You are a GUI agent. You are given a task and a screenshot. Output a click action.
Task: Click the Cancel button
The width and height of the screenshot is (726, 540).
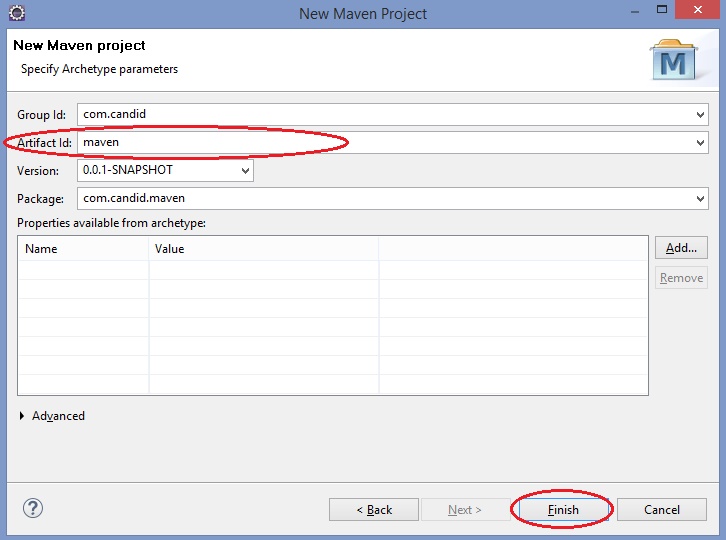pyautogui.click(x=662, y=509)
